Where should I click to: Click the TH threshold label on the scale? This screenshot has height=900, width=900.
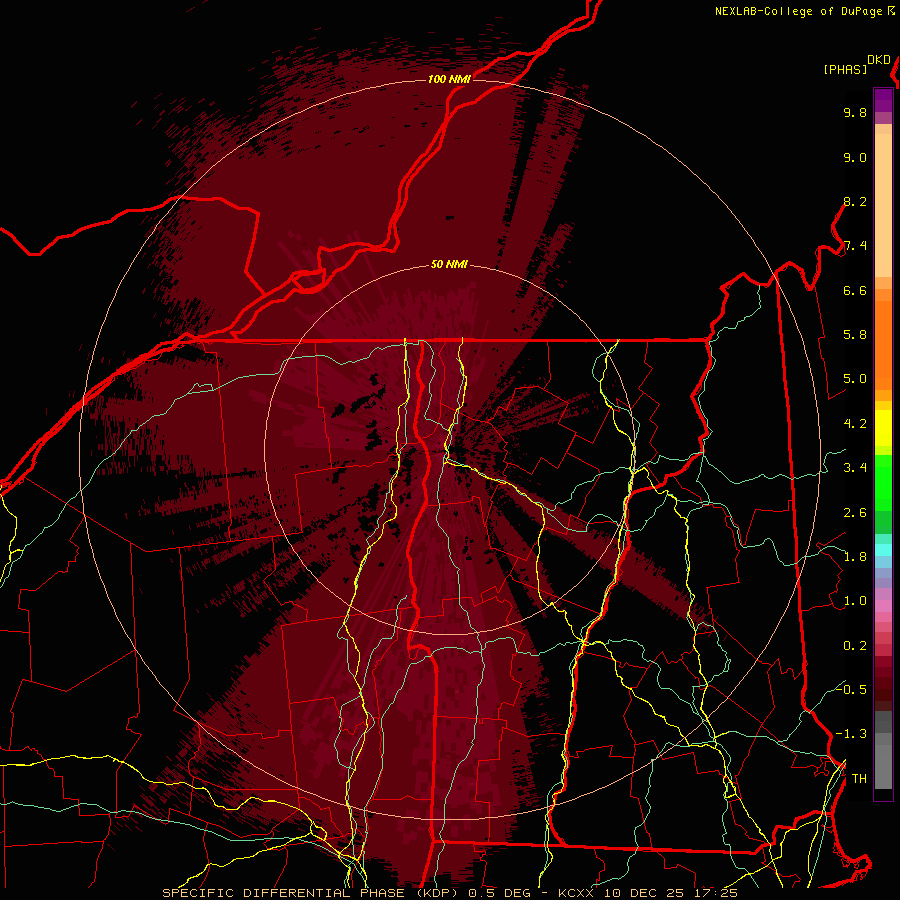coord(859,779)
